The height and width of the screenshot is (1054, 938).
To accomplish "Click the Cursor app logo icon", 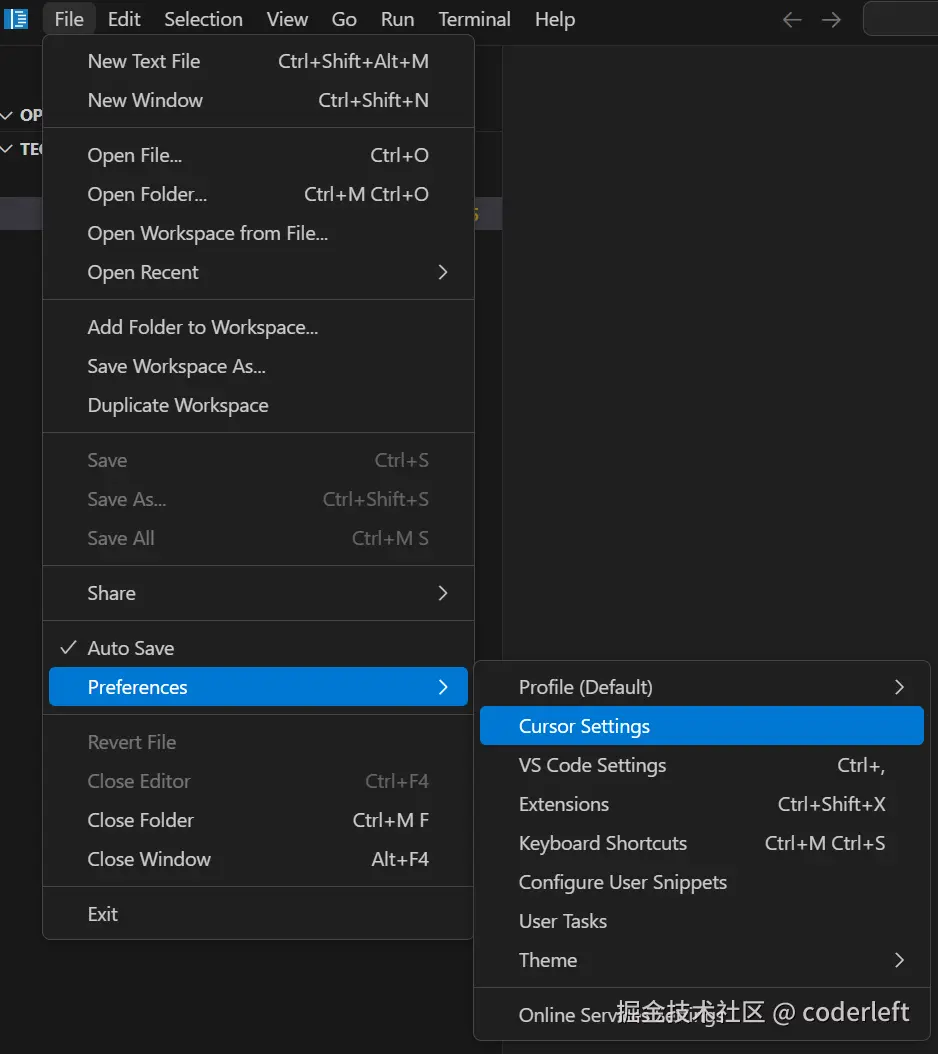I will 16,19.
